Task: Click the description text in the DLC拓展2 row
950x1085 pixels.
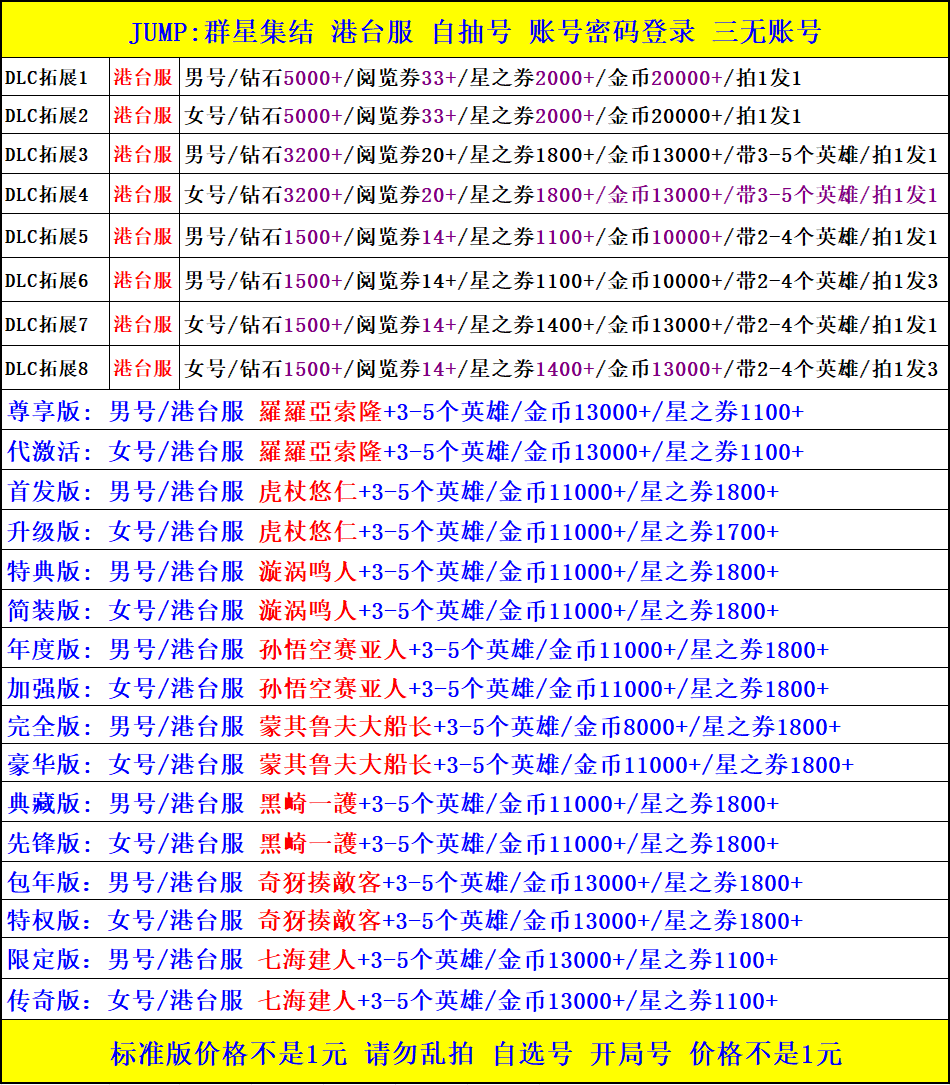Action: (493, 116)
